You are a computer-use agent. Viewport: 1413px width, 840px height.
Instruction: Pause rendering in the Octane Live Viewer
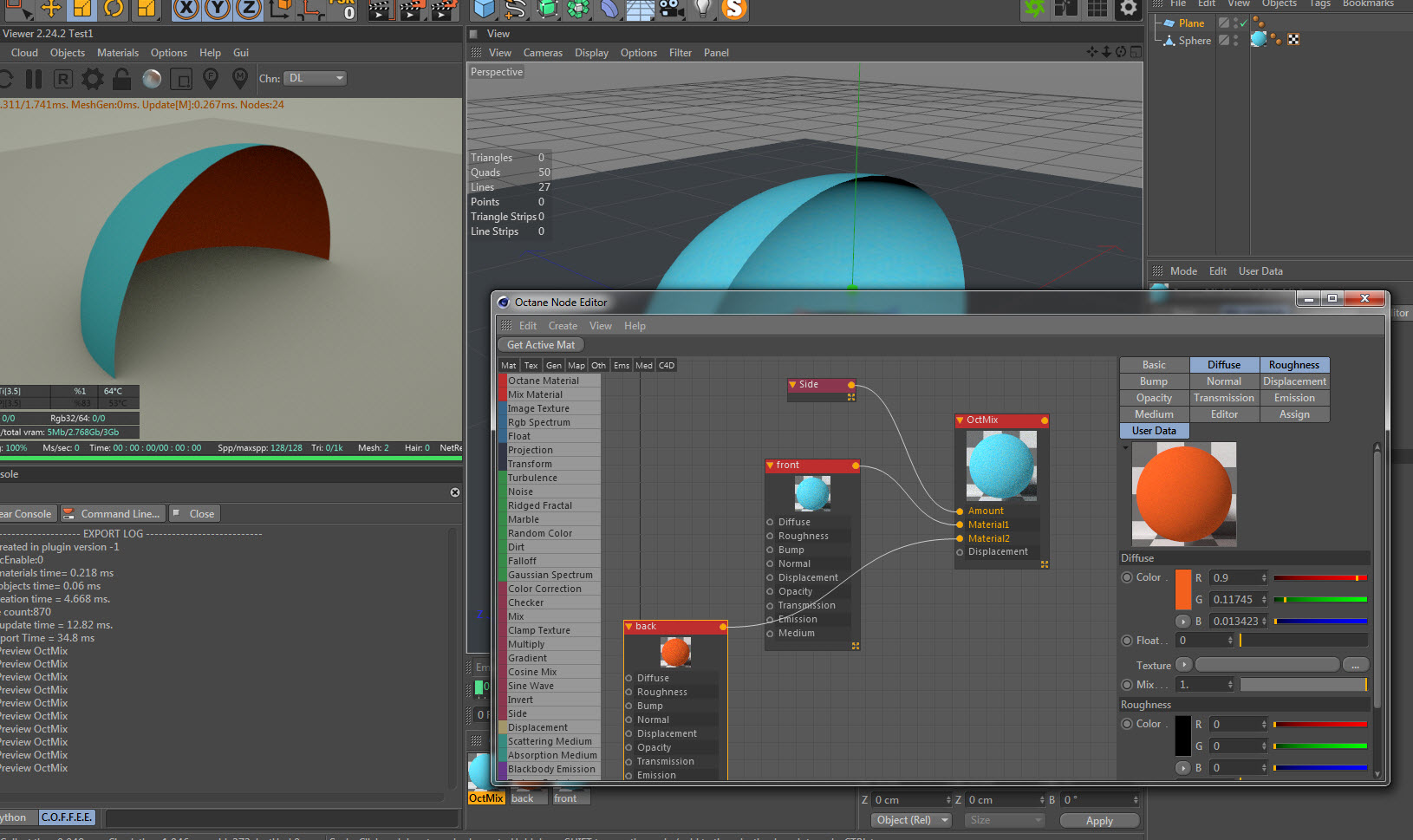point(34,79)
